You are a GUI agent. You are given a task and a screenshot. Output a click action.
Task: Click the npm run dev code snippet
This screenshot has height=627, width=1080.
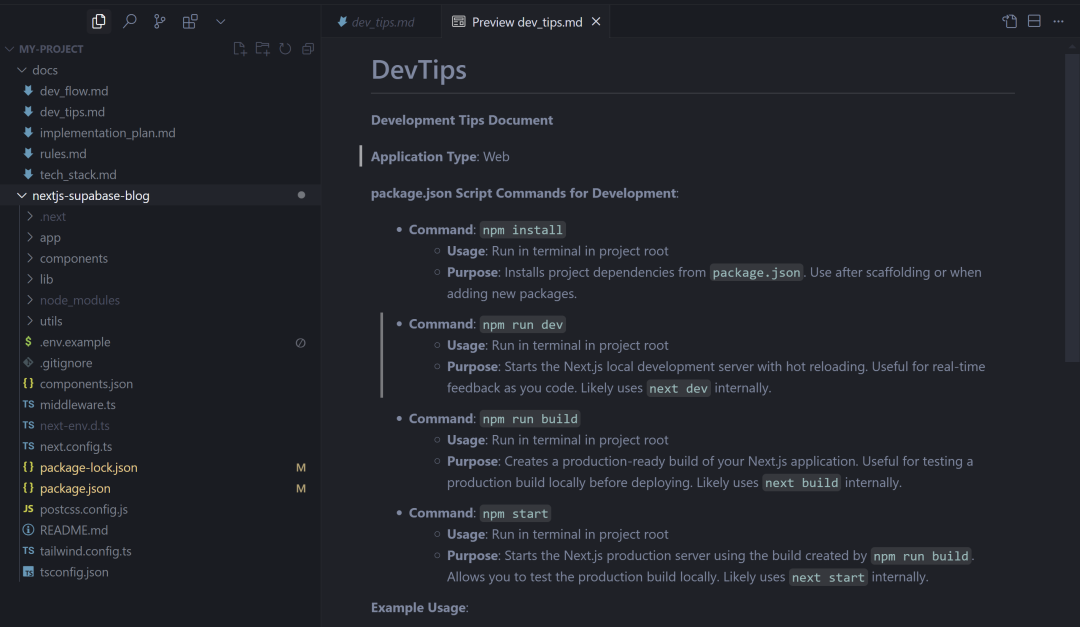522,324
